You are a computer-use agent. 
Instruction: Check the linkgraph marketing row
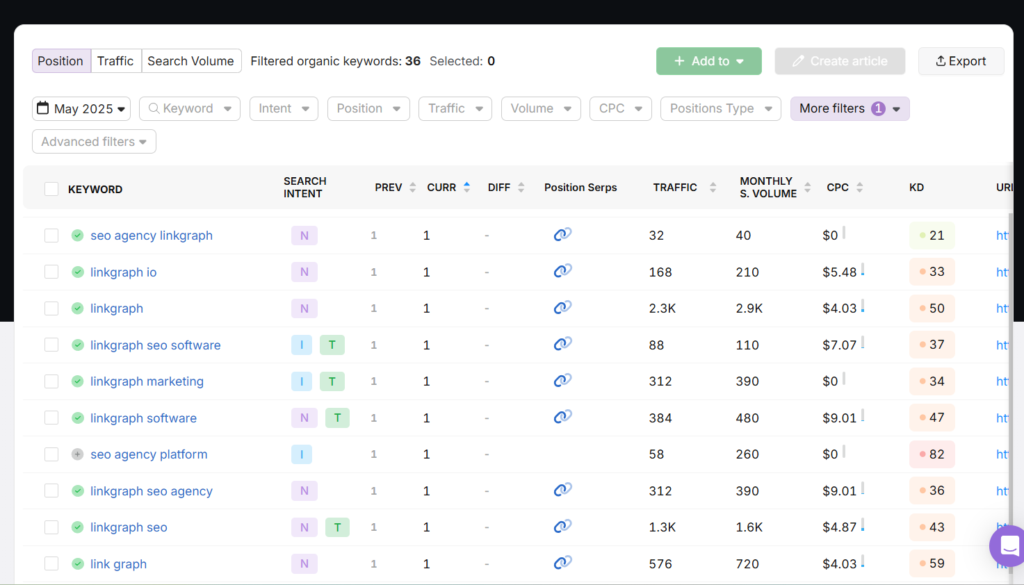click(51, 381)
